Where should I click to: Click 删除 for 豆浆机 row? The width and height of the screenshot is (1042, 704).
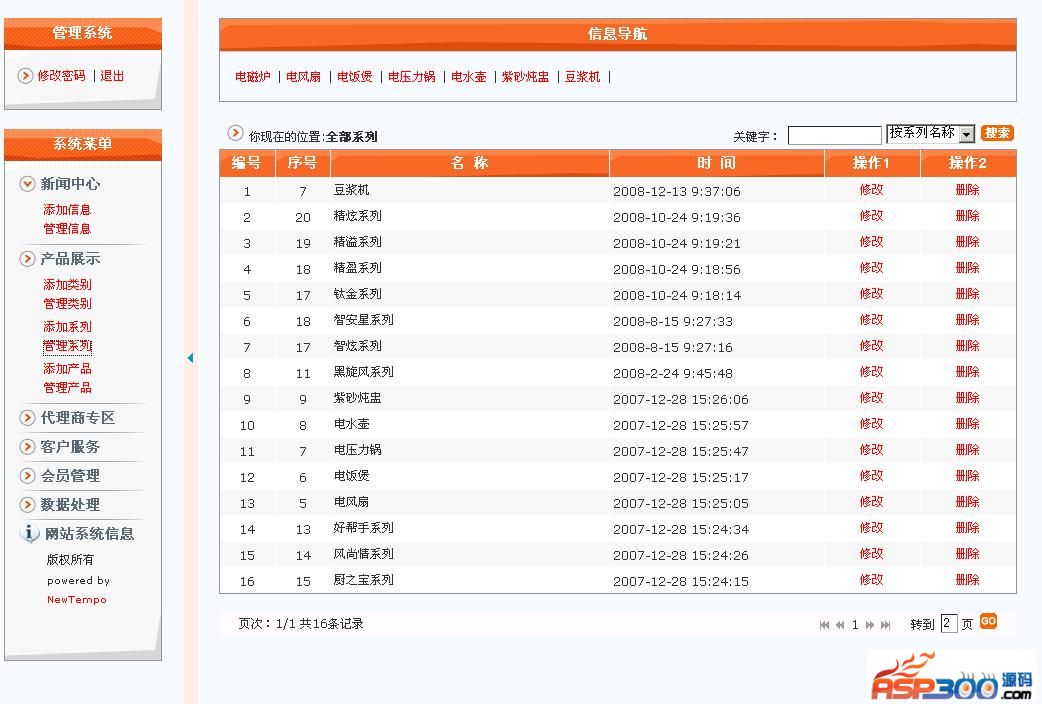point(968,189)
